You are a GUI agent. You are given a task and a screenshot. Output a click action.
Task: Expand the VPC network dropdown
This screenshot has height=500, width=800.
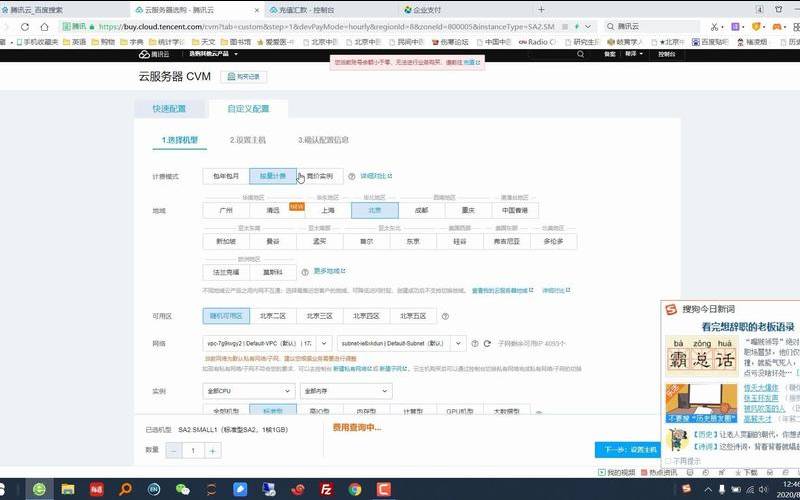[x=321, y=343]
